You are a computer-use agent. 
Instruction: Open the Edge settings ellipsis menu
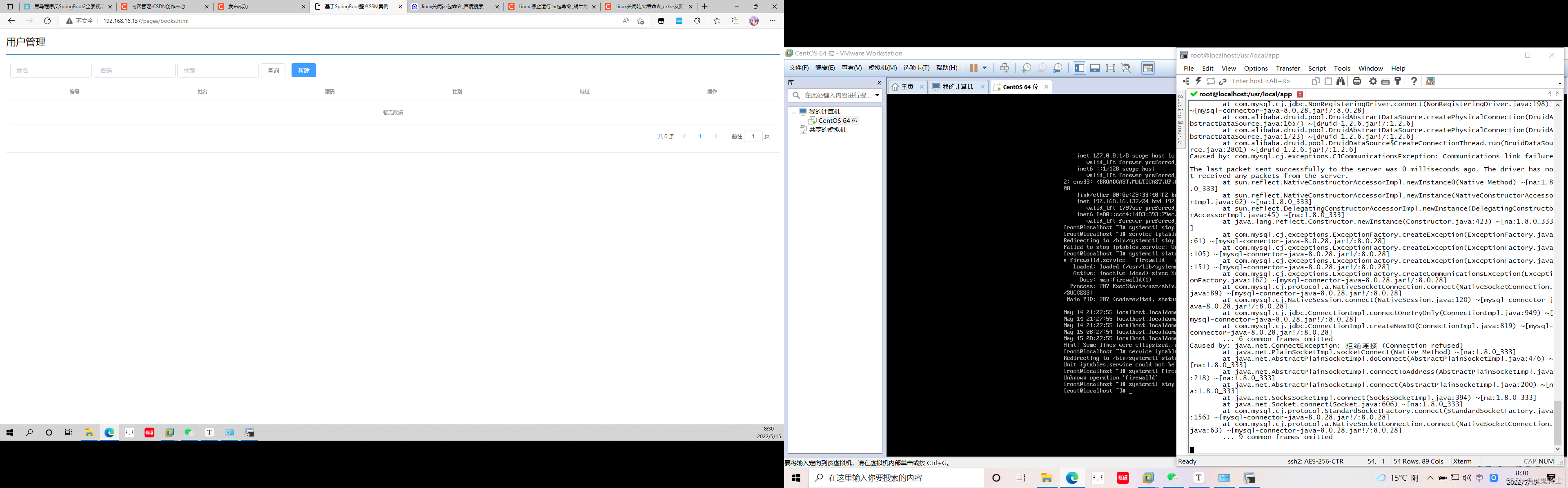click(x=773, y=21)
